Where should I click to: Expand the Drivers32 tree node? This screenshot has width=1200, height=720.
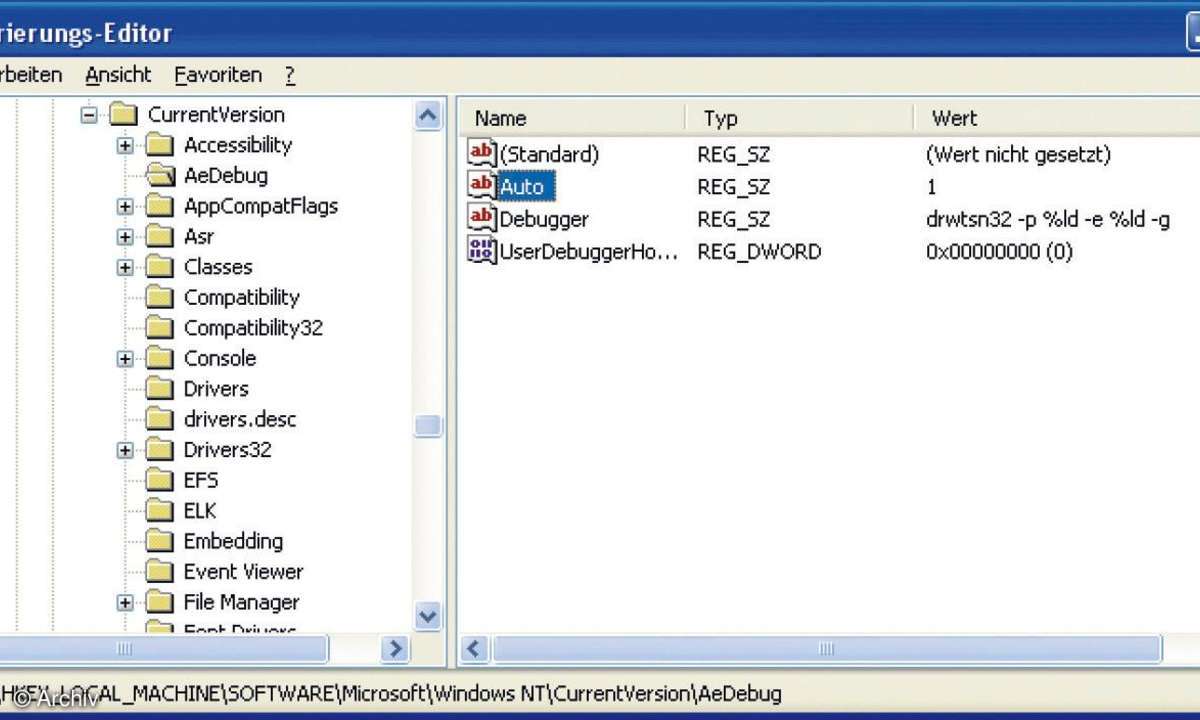tap(124, 449)
